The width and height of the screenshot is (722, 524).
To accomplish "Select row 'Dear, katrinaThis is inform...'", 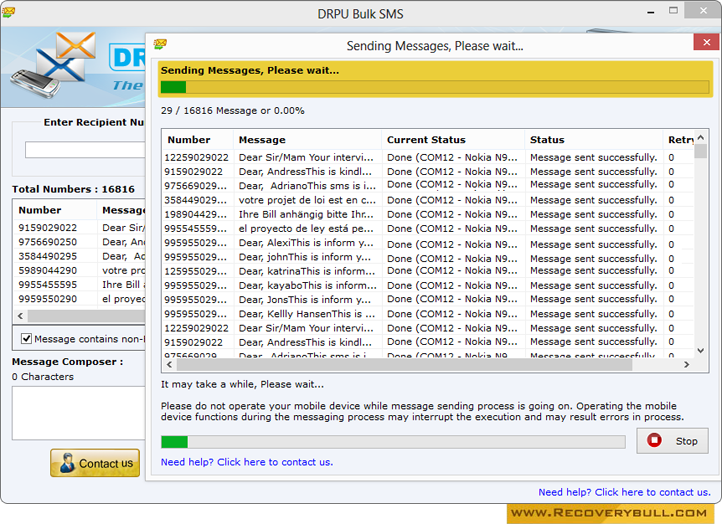I will click(x=427, y=271).
